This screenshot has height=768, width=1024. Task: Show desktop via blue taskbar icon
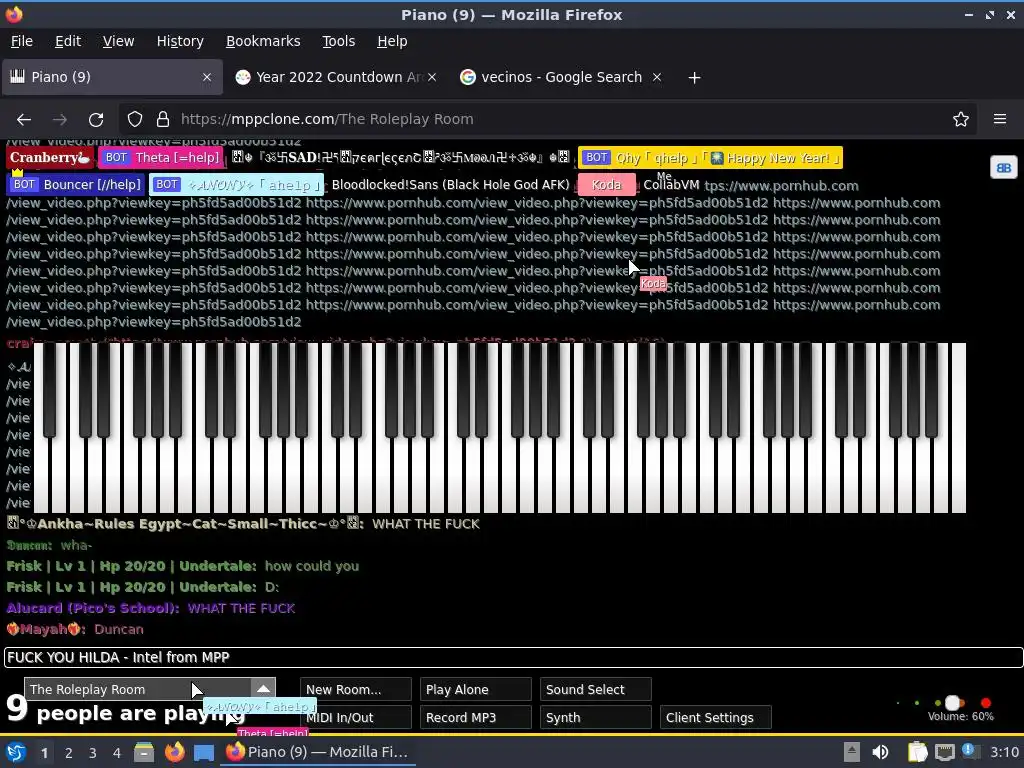point(204,752)
